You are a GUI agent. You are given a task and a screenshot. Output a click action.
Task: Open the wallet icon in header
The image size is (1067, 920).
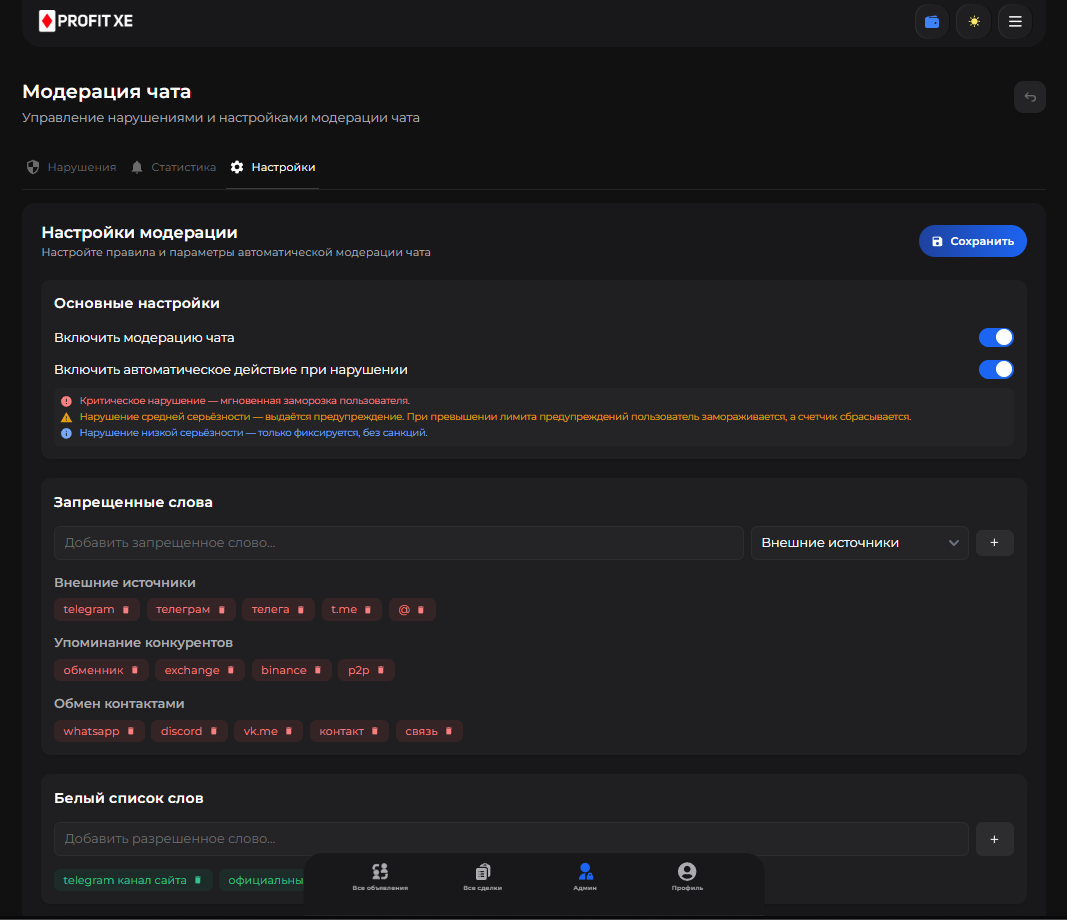pyautogui.click(x=932, y=22)
